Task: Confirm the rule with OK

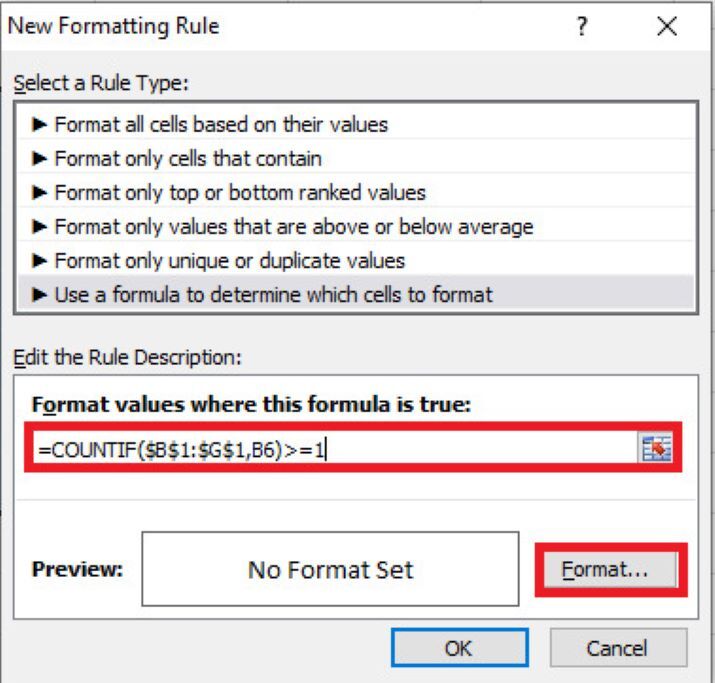Action: click(457, 647)
